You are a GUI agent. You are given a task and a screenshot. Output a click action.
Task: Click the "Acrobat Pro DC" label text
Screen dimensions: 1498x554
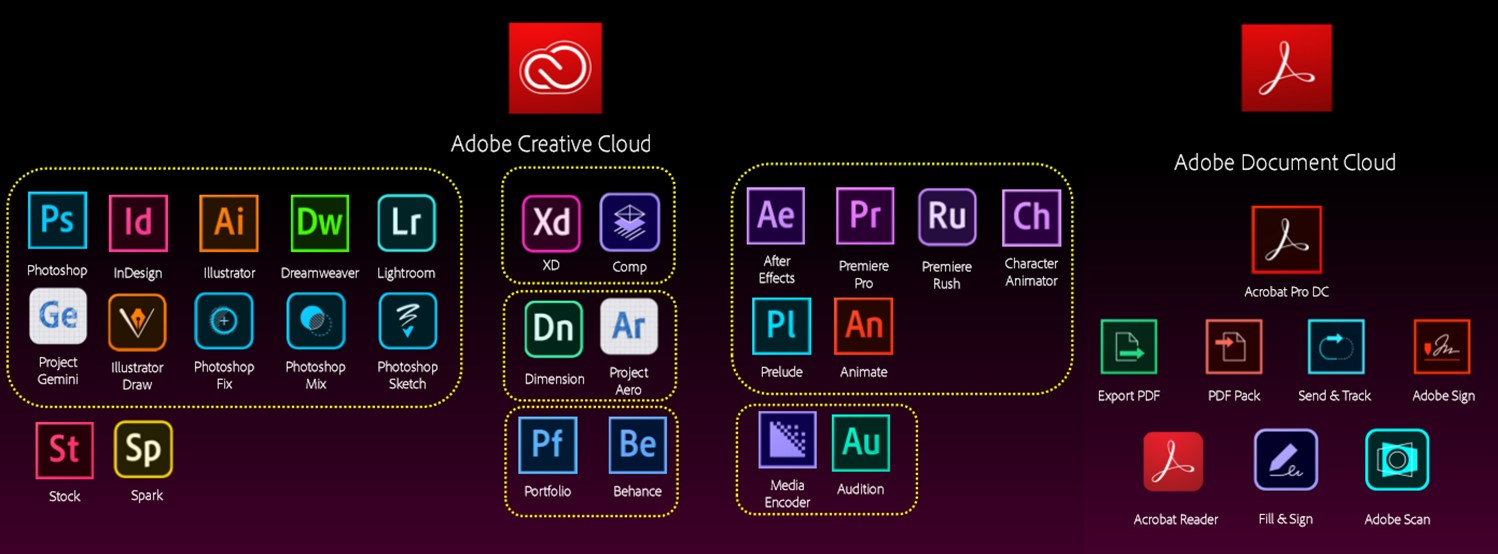pos(1286,292)
